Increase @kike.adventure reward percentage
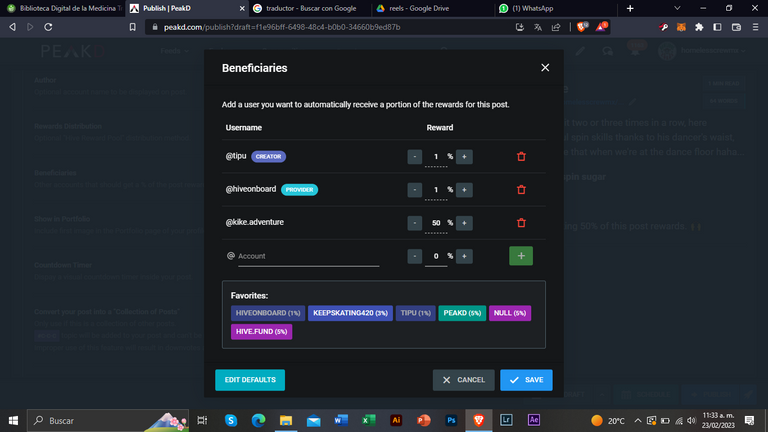 [464, 223]
